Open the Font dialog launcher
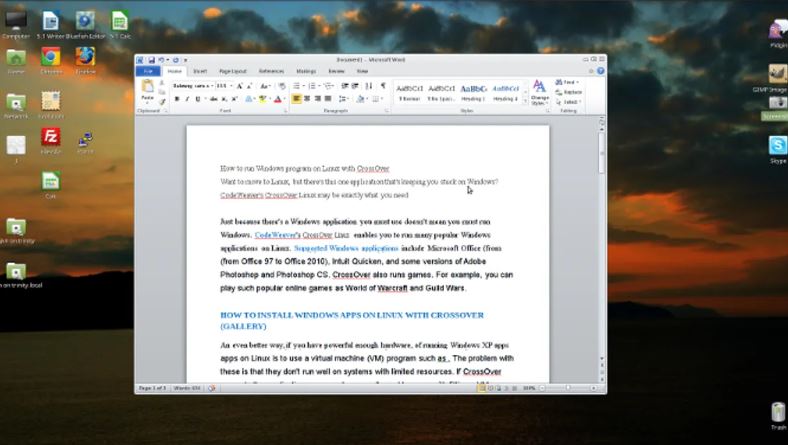The image size is (788, 445). coord(286,111)
